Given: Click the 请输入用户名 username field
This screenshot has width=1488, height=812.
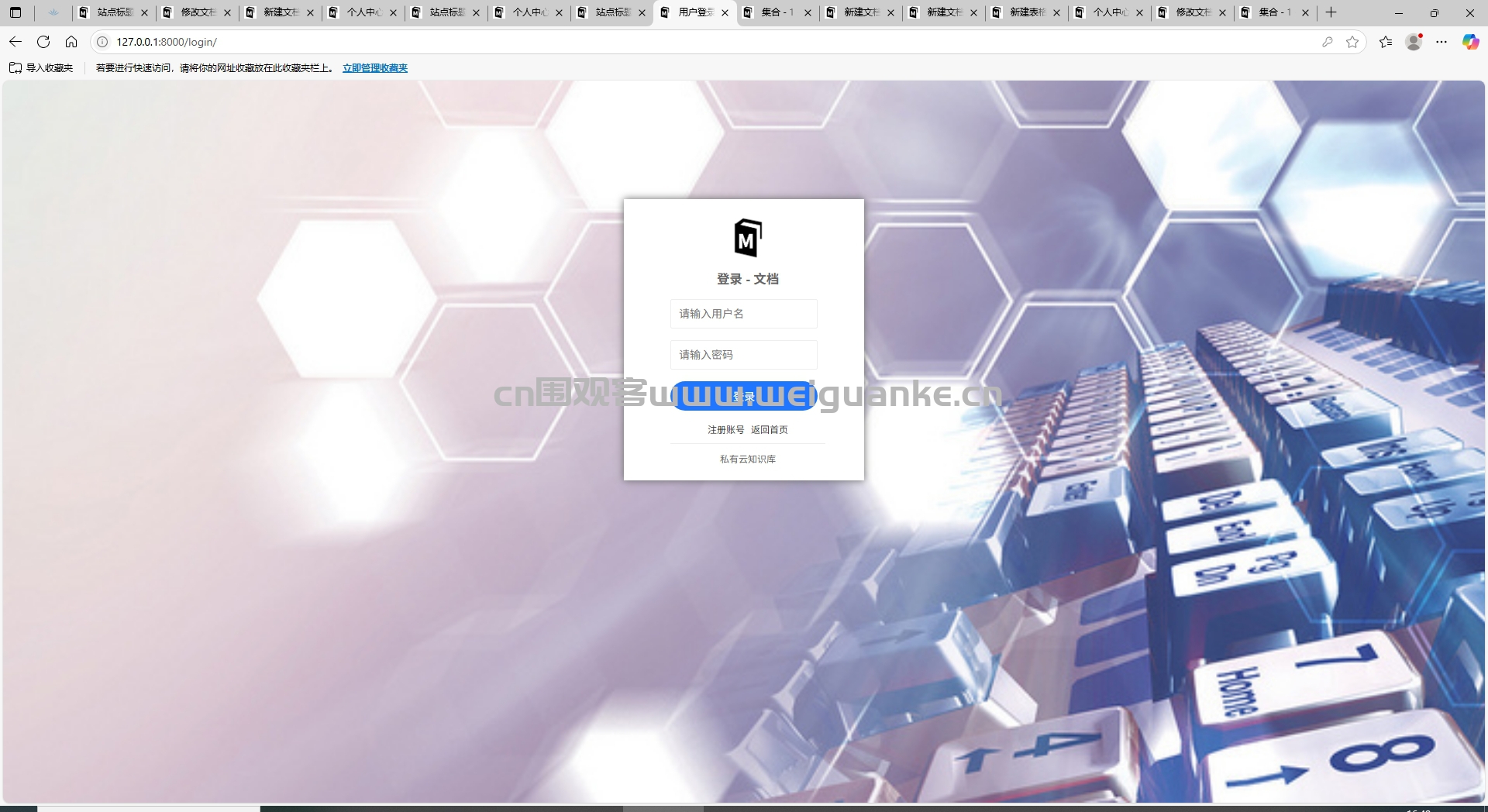Looking at the screenshot, I should 743,314.
